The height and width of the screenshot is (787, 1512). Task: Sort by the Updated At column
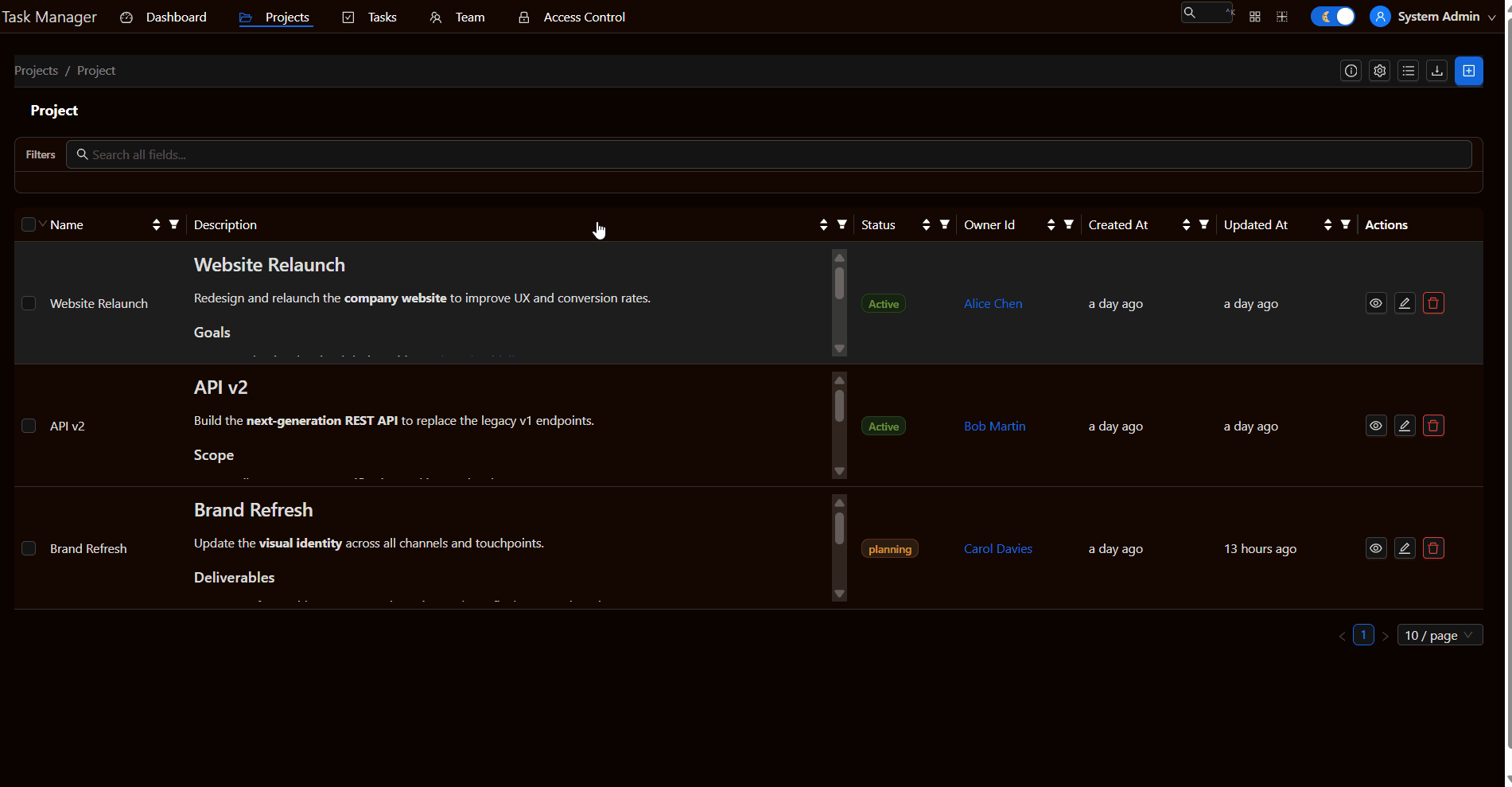[1327, 225]
